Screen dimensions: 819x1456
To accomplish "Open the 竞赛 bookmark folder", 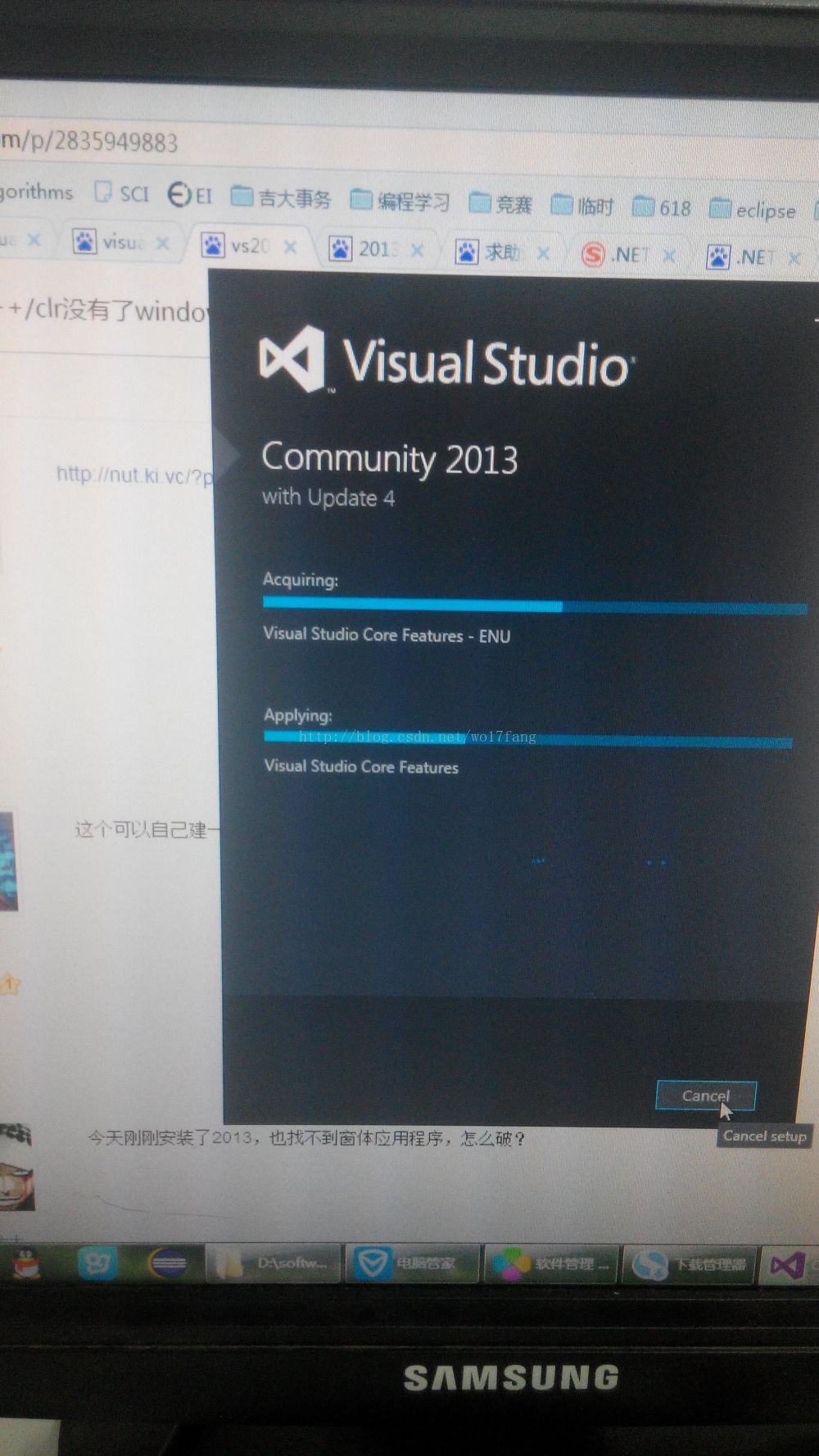I will [x=501, y=203].
